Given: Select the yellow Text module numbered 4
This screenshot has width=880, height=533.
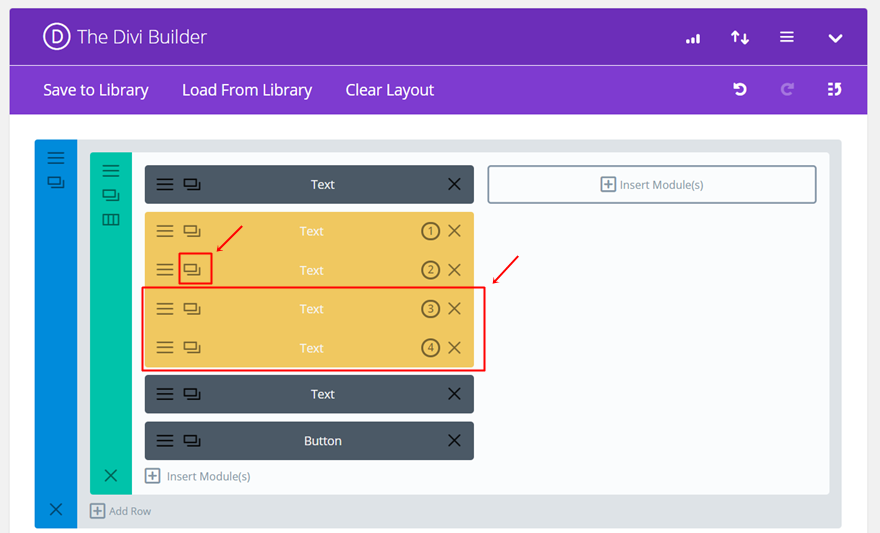Looking at the screenshot, I should [309, 348].
